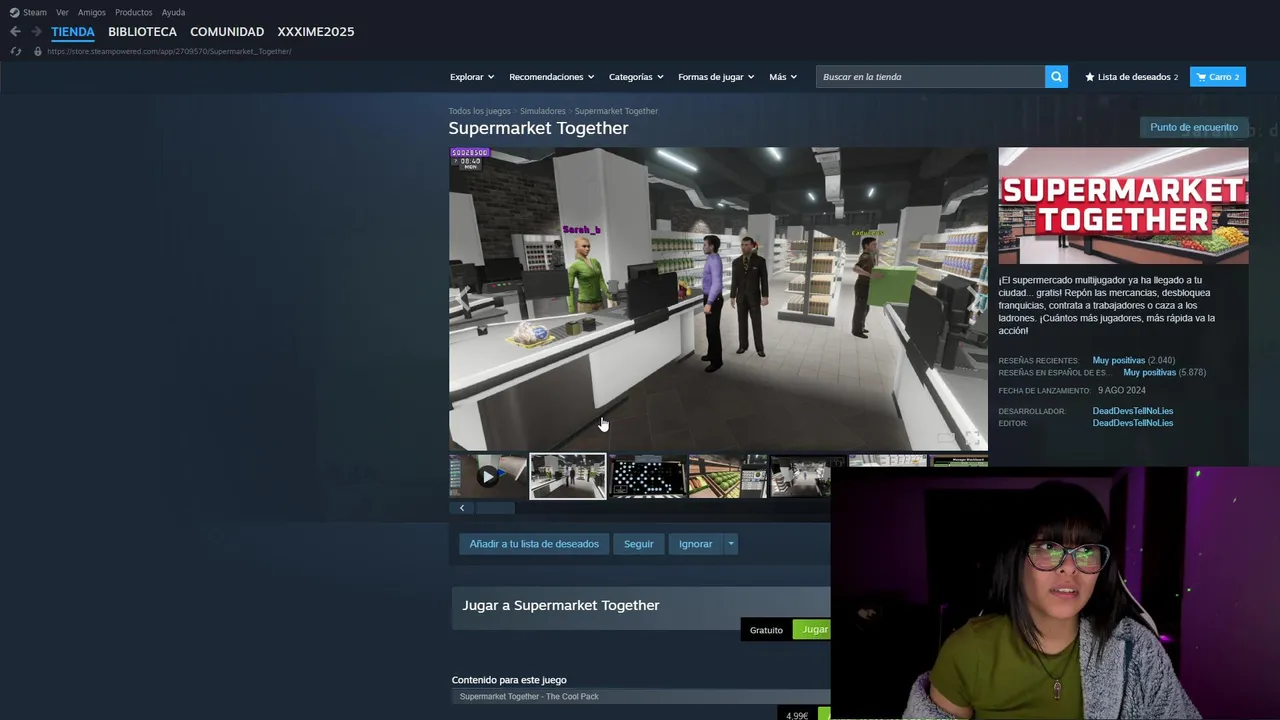The height and width of the screenshot is (720, 1280).
Task: Open the Productos menu
Action: pos(134,12)
